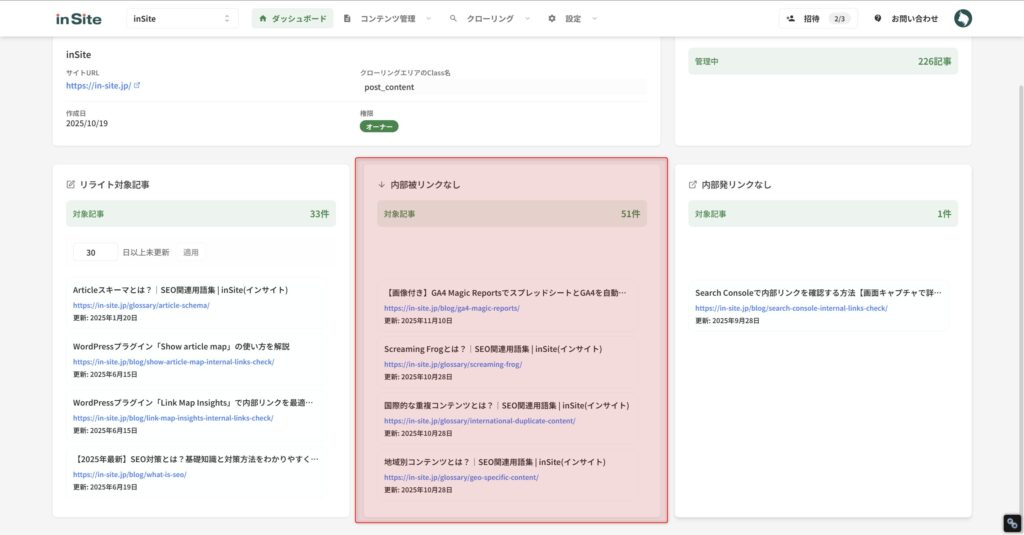Open search-console-internal-links-check URL link
This screenshot has width=1024, height=535.
[792, 308]
